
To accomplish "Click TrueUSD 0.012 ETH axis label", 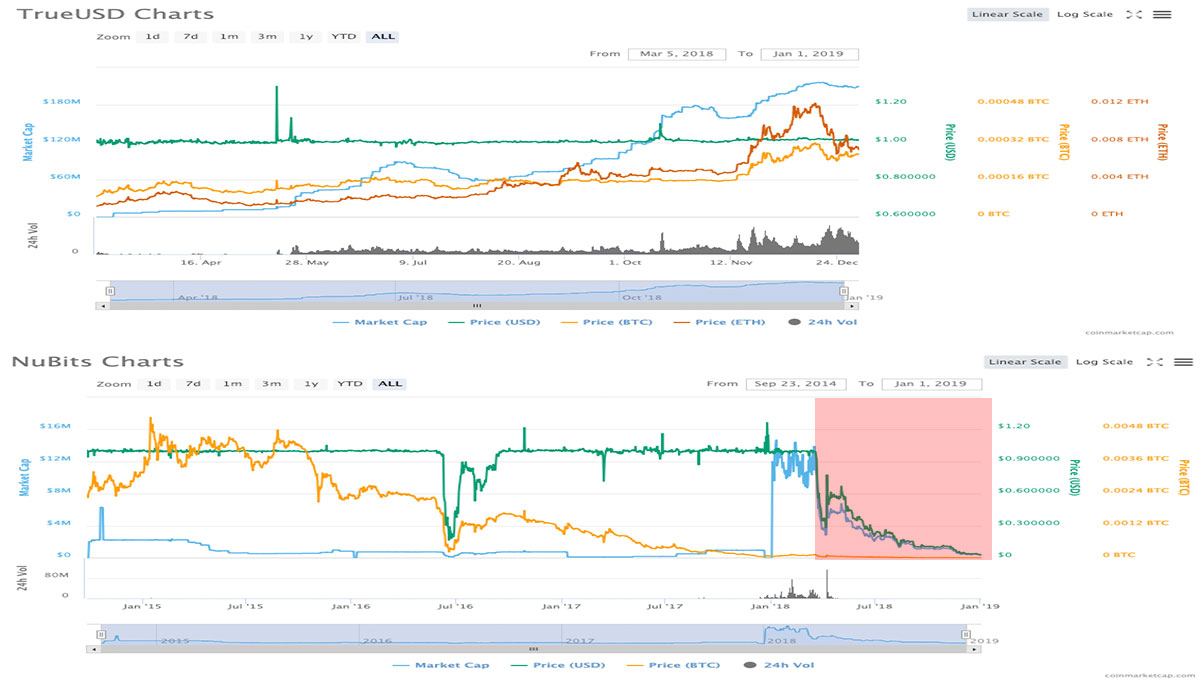I will [1120, 102].
